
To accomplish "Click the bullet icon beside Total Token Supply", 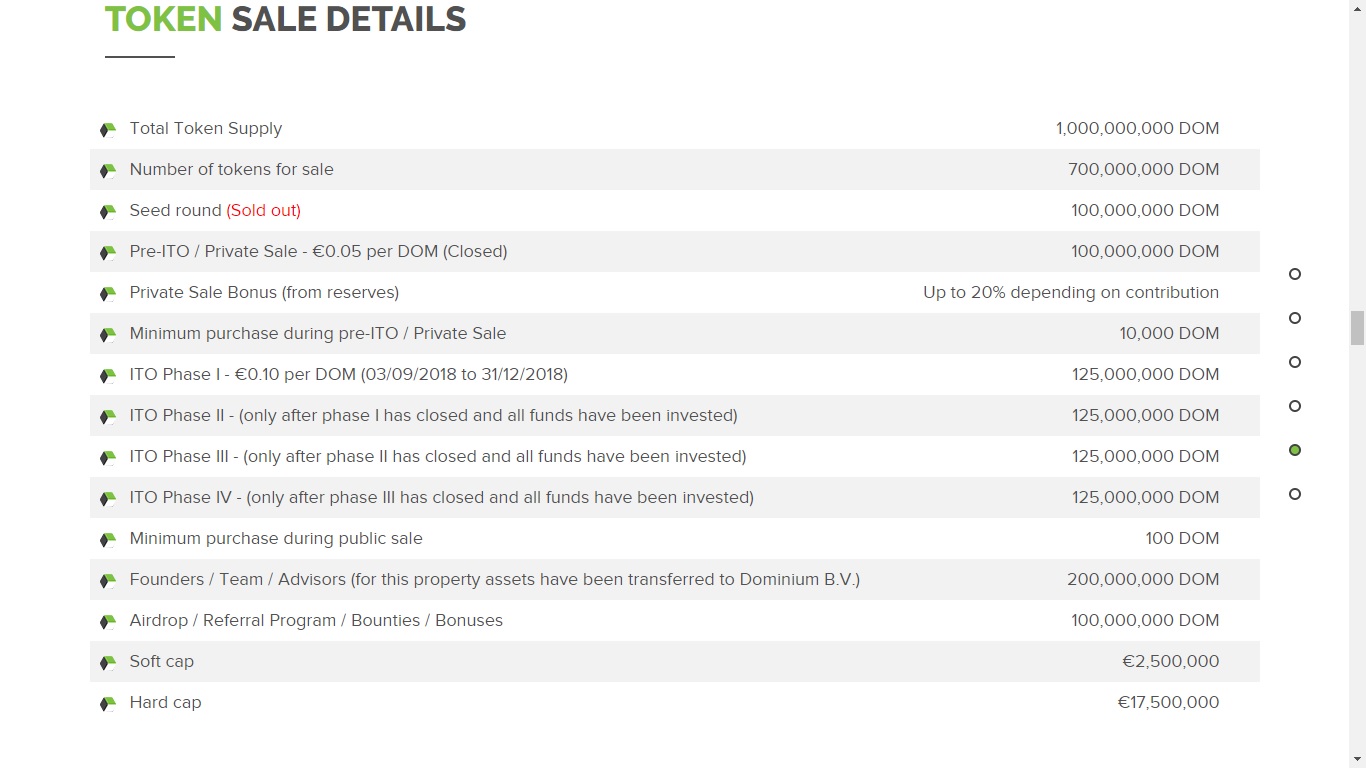I will click(x=108, y=130).
